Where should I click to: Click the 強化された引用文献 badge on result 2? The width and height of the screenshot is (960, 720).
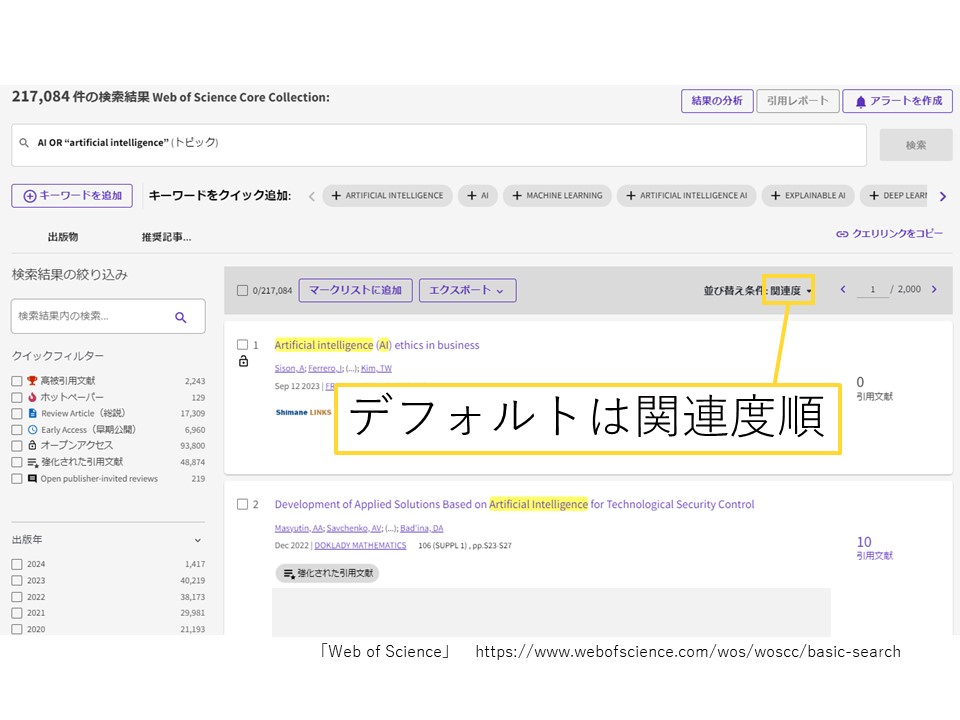(328, 574)
